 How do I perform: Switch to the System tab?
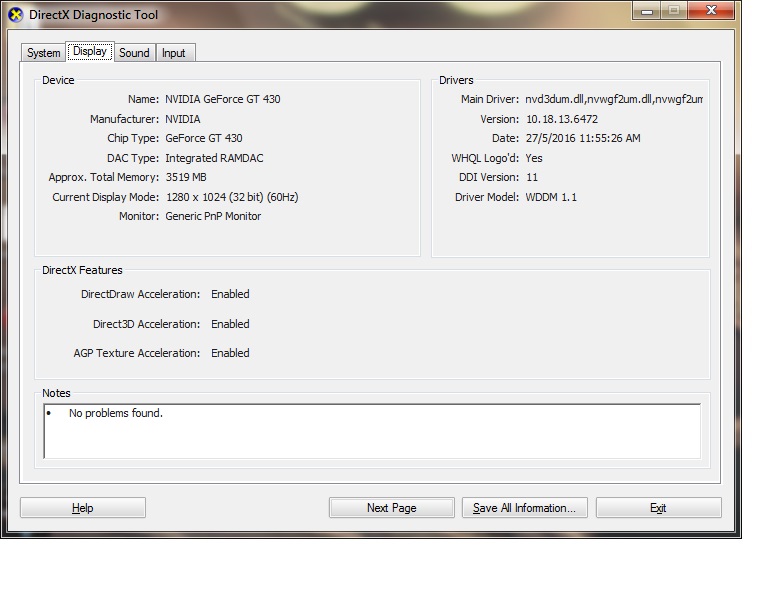coord(44,53)
